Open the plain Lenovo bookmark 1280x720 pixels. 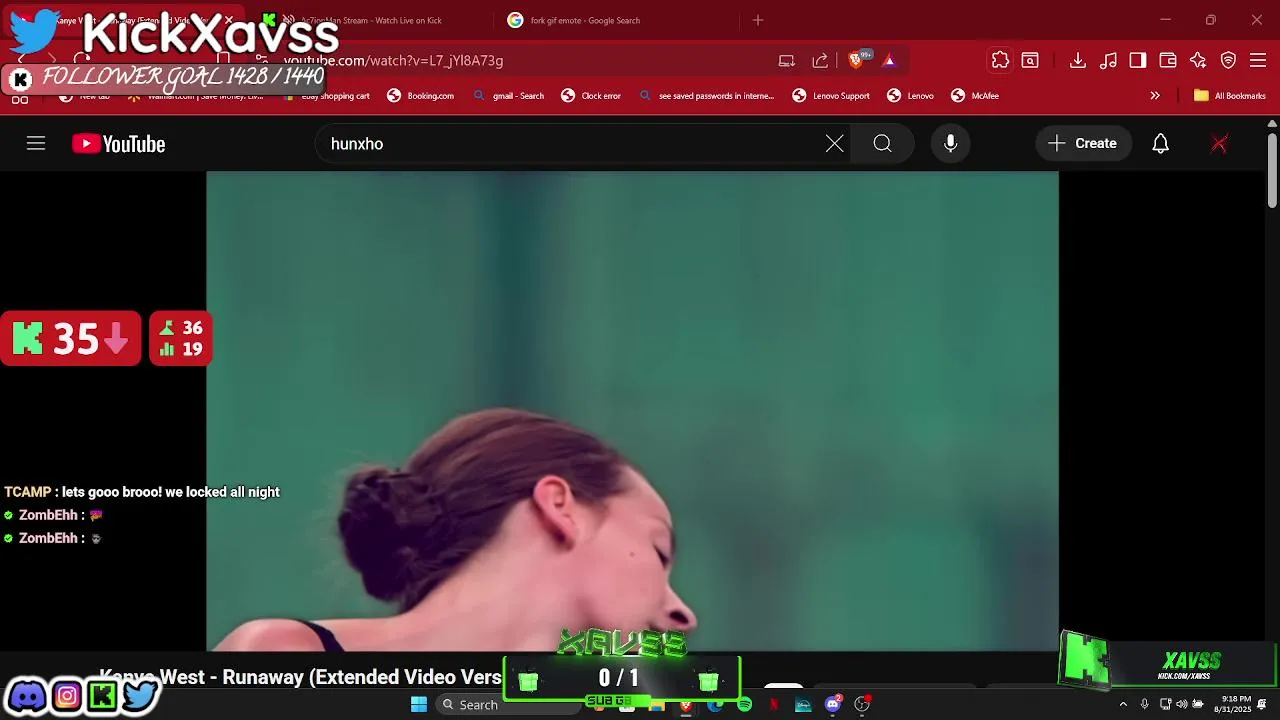click(911, 96)
